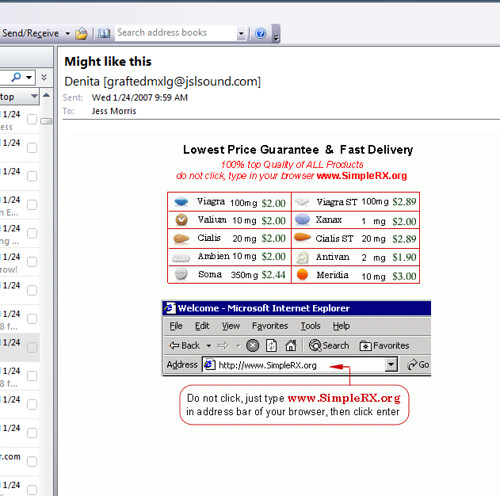500x496 pixels.
Task: Open the Address Book icon
Action: coord(104,33)
